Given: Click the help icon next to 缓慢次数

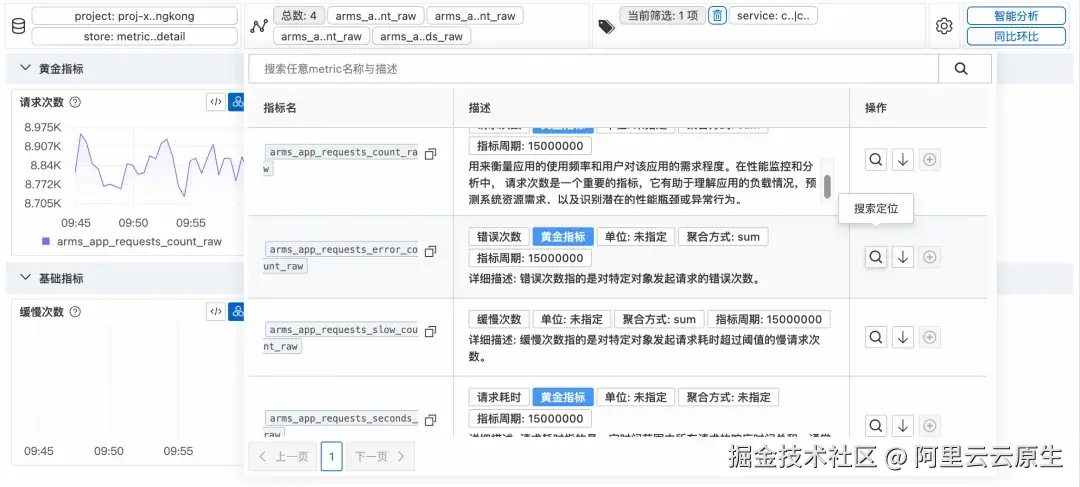Looking at the screenshot, I should tap(76, 311).
